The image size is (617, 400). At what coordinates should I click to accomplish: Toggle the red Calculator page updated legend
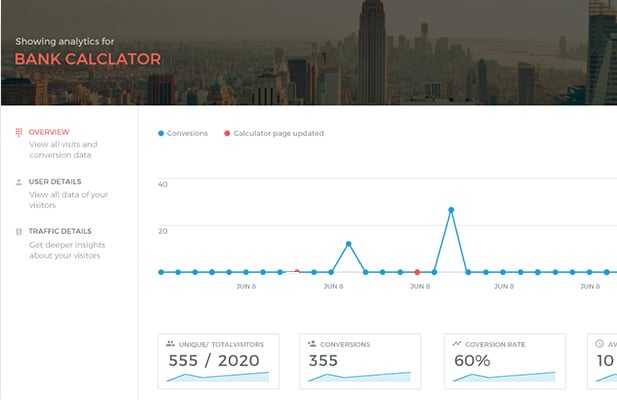227,133
